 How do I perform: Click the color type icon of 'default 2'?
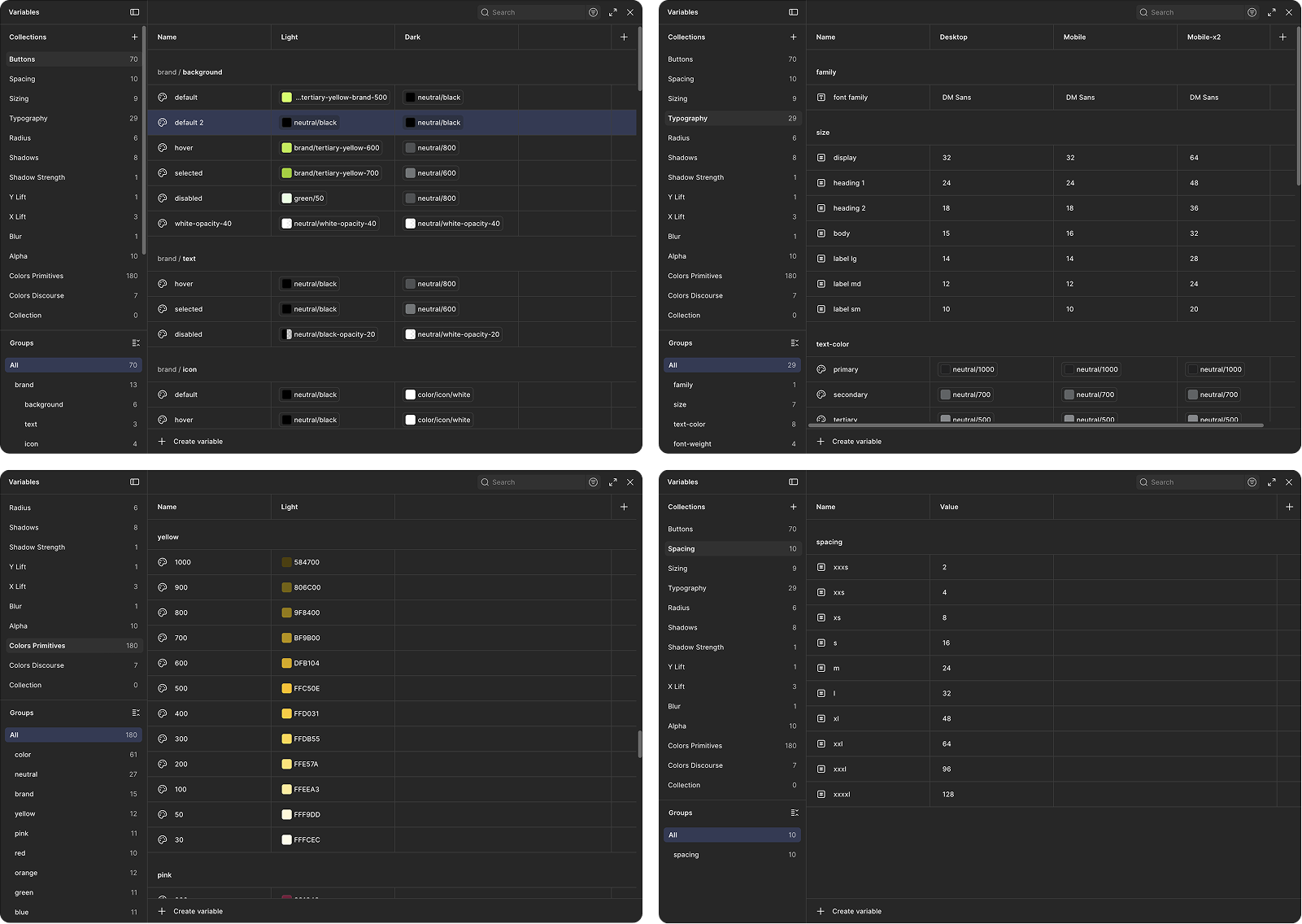click(163, 123)
